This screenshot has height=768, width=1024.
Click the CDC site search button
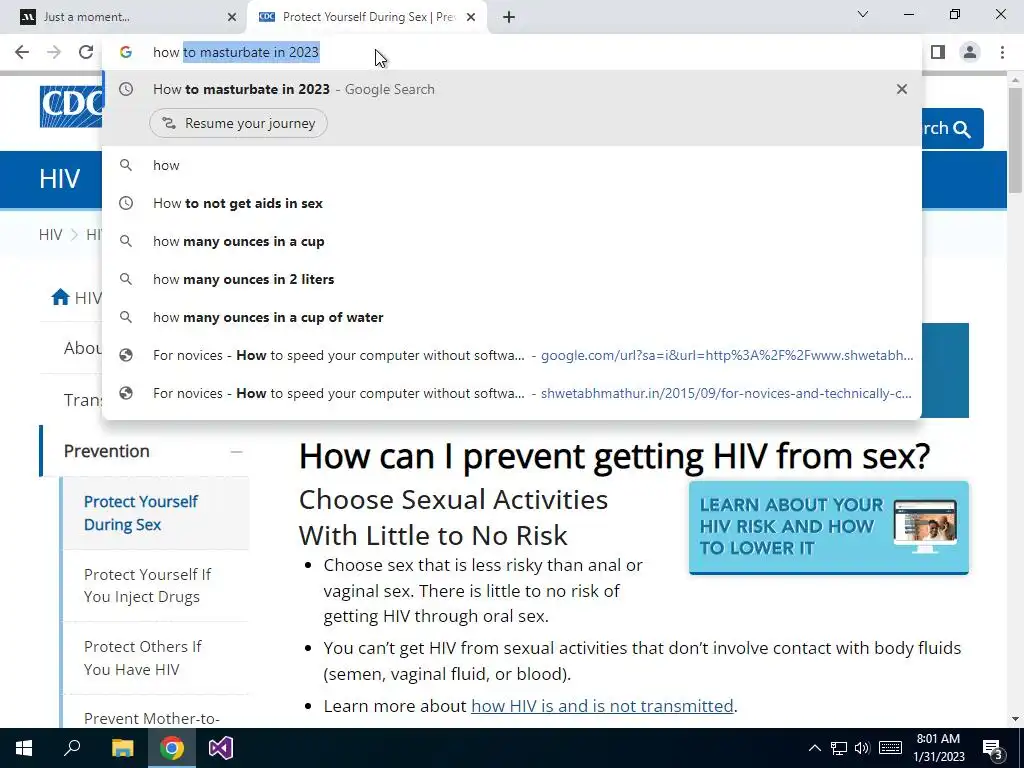click(953, 129)
